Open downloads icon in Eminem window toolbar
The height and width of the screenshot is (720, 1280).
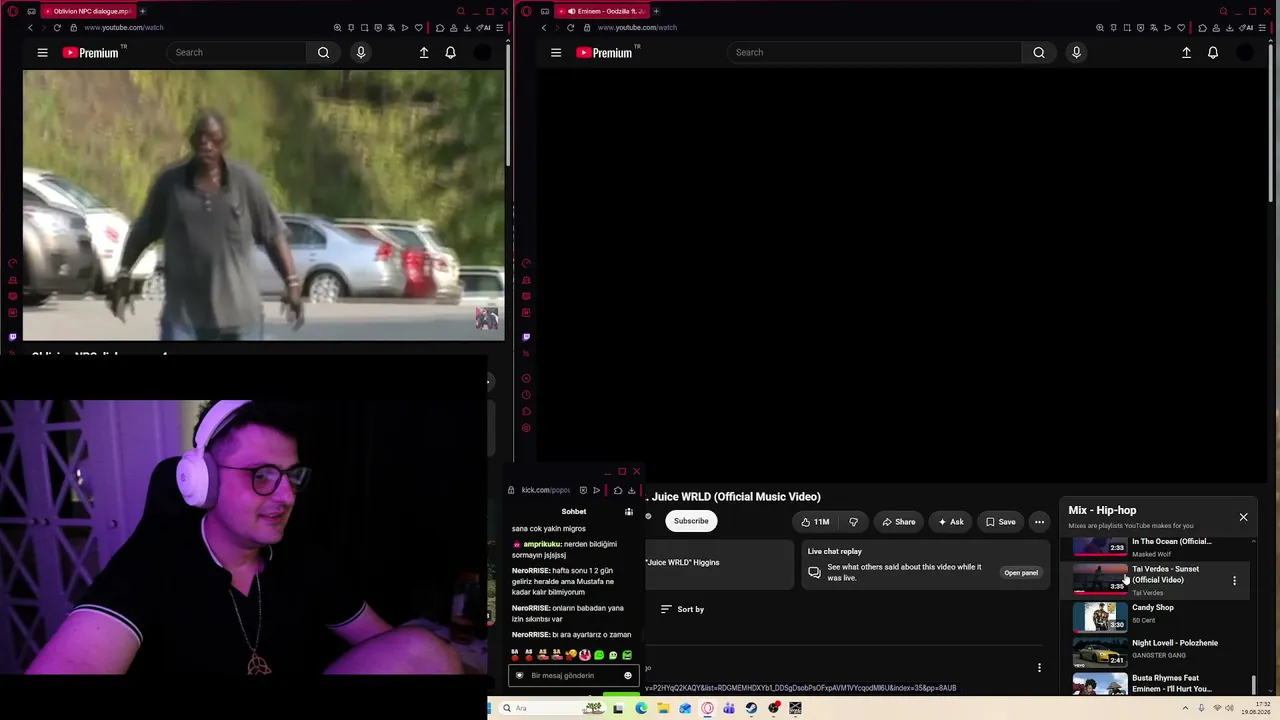tap(1230, 28)
